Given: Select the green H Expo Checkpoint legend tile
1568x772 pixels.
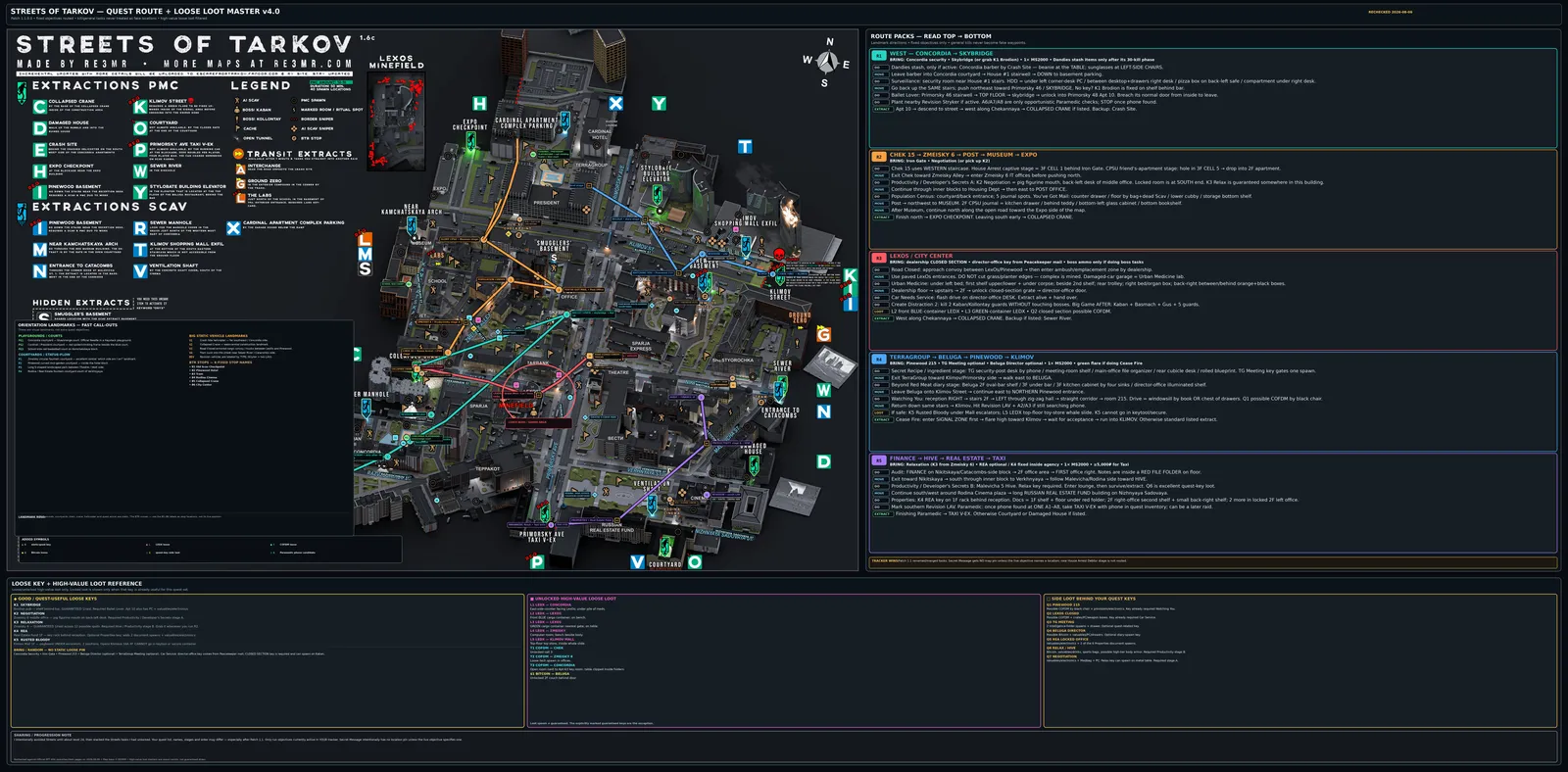Looking at the screenshot, I should (x=39, y=170).
